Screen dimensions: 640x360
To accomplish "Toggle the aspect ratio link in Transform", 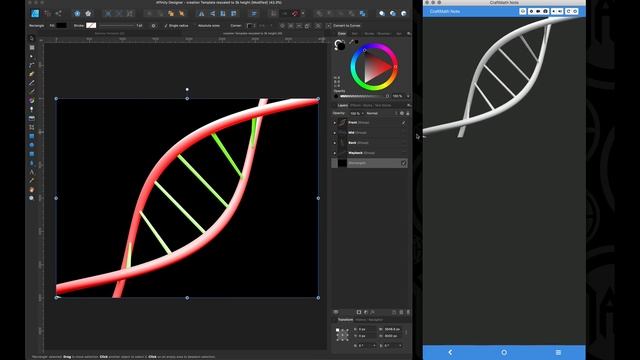I will 406,332.
